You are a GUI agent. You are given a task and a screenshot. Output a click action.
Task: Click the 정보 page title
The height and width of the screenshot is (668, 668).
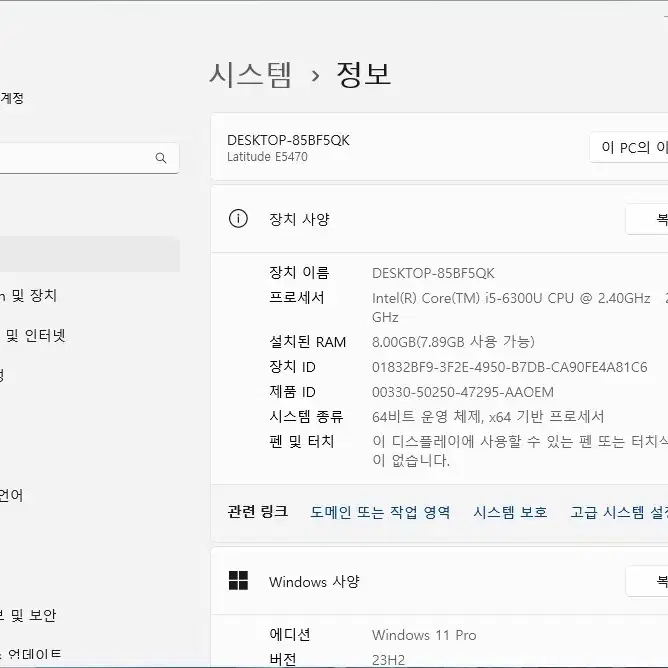click(x=363, y=74)
